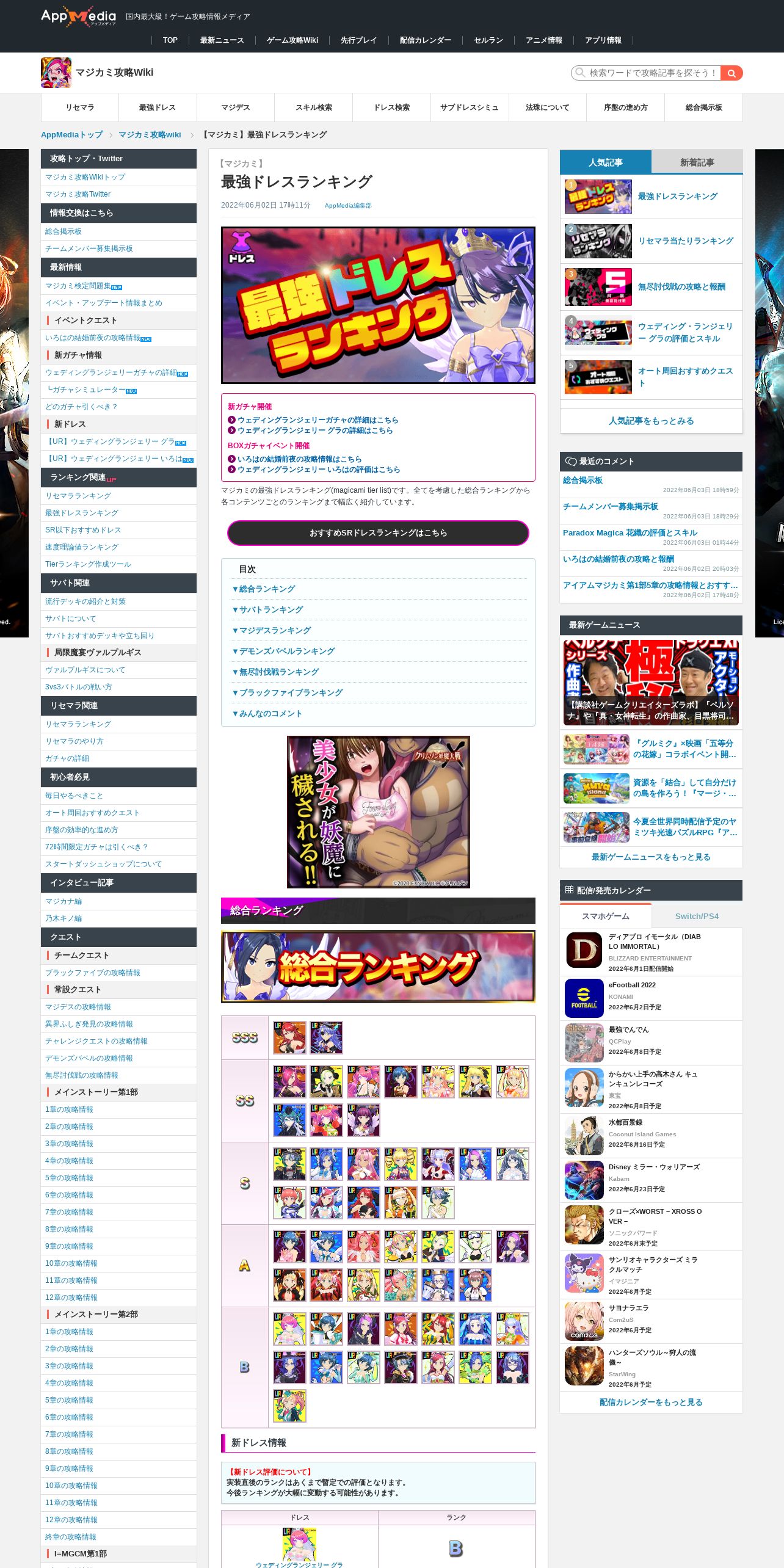Open the island merge game news thumbnail
The height and width of the screenshot is (1568, 784).
pos(596,788)
